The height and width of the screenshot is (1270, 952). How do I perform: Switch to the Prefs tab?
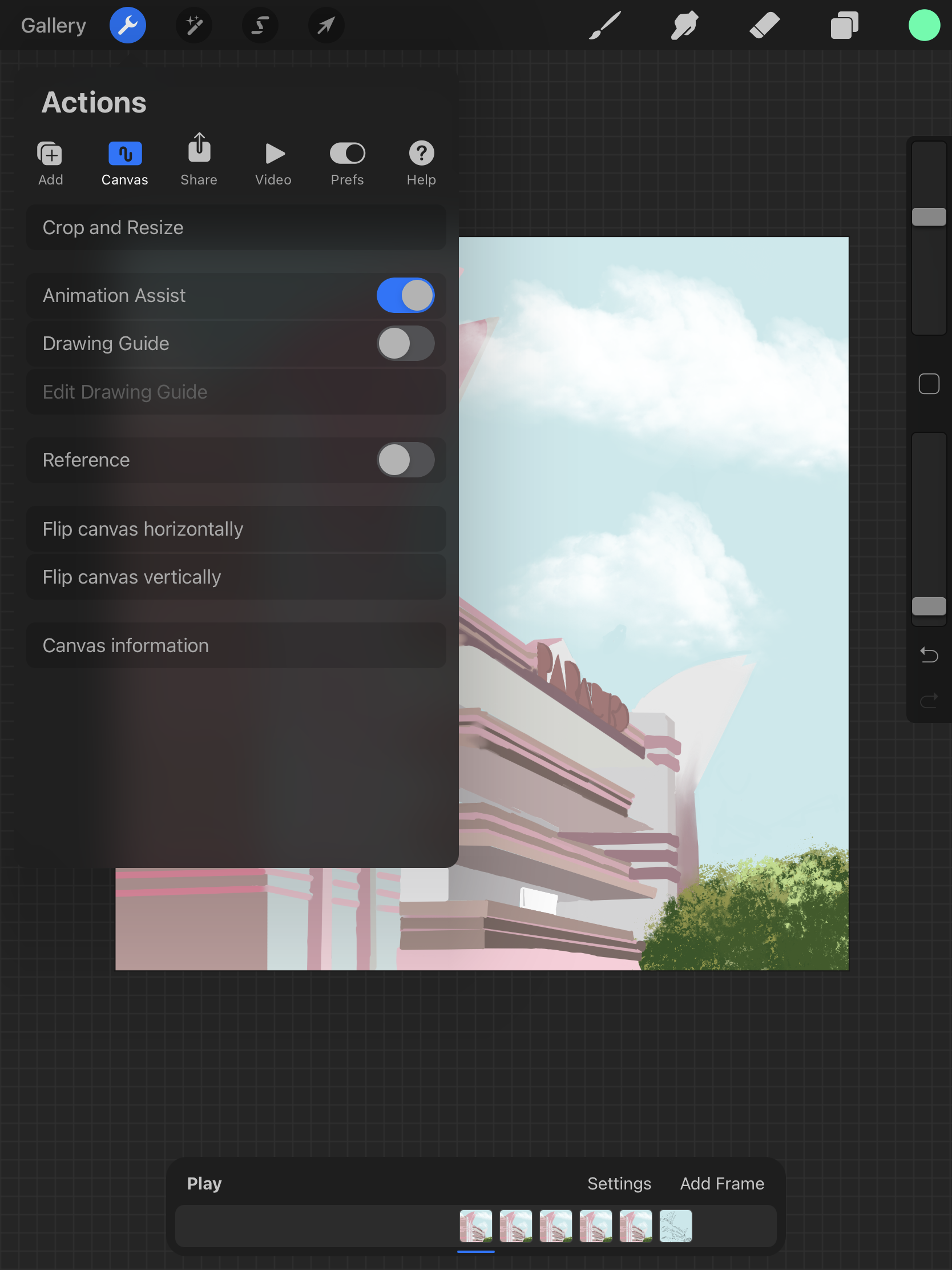click(x=347, y=164)
